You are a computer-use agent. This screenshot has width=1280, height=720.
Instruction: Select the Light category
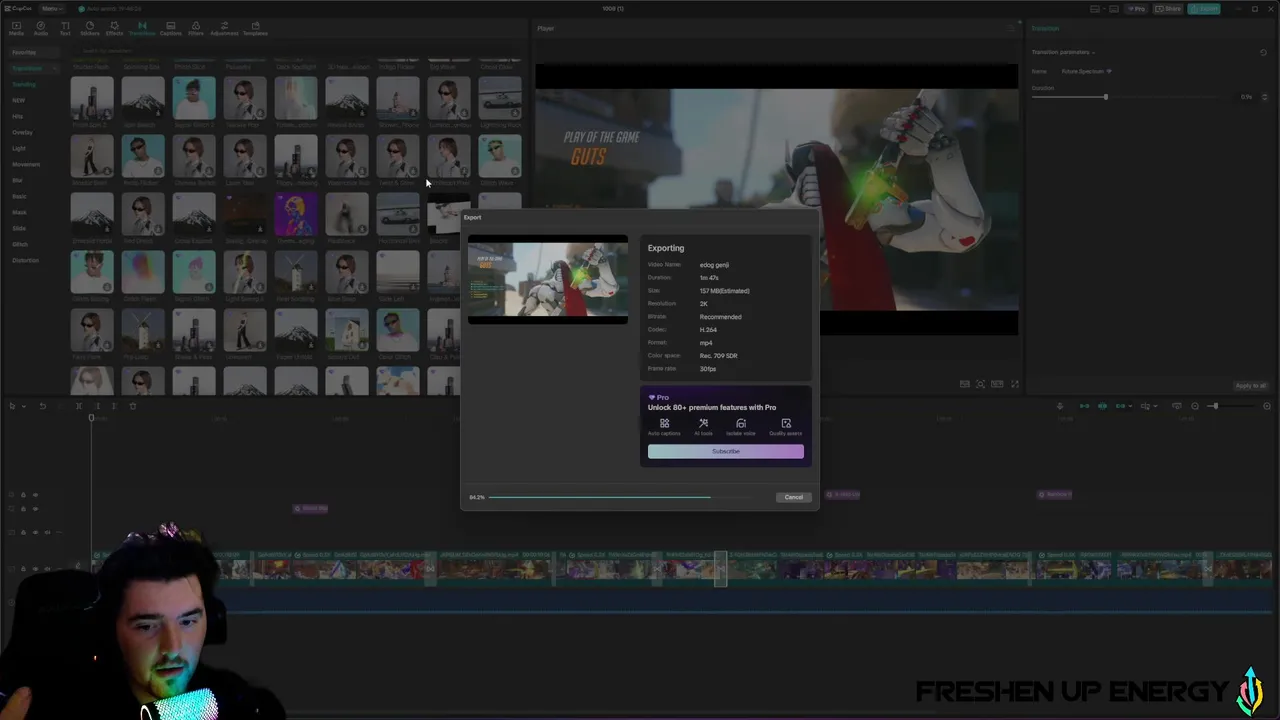point(19,148)
